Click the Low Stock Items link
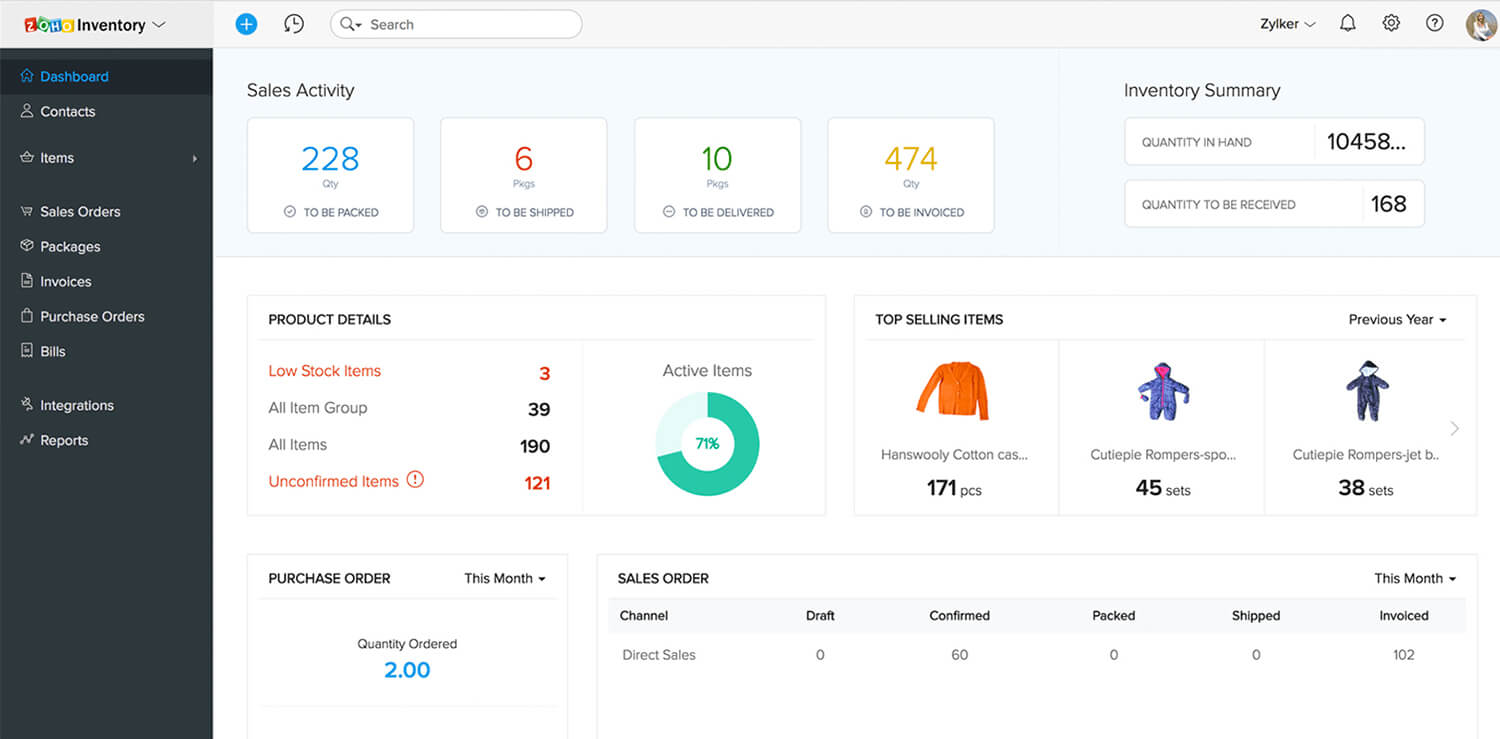 click(324, 371)
